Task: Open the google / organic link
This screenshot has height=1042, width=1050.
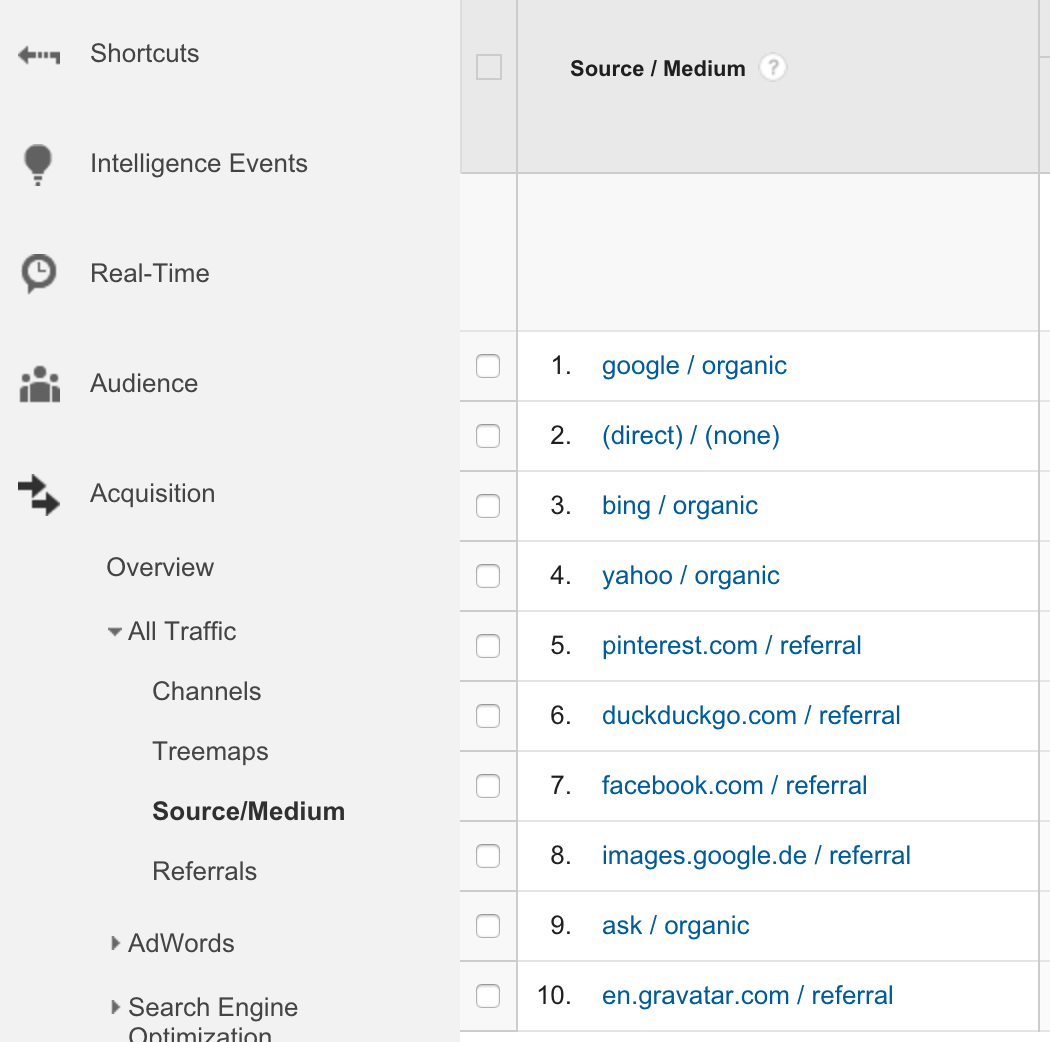Action: (694, 366)
